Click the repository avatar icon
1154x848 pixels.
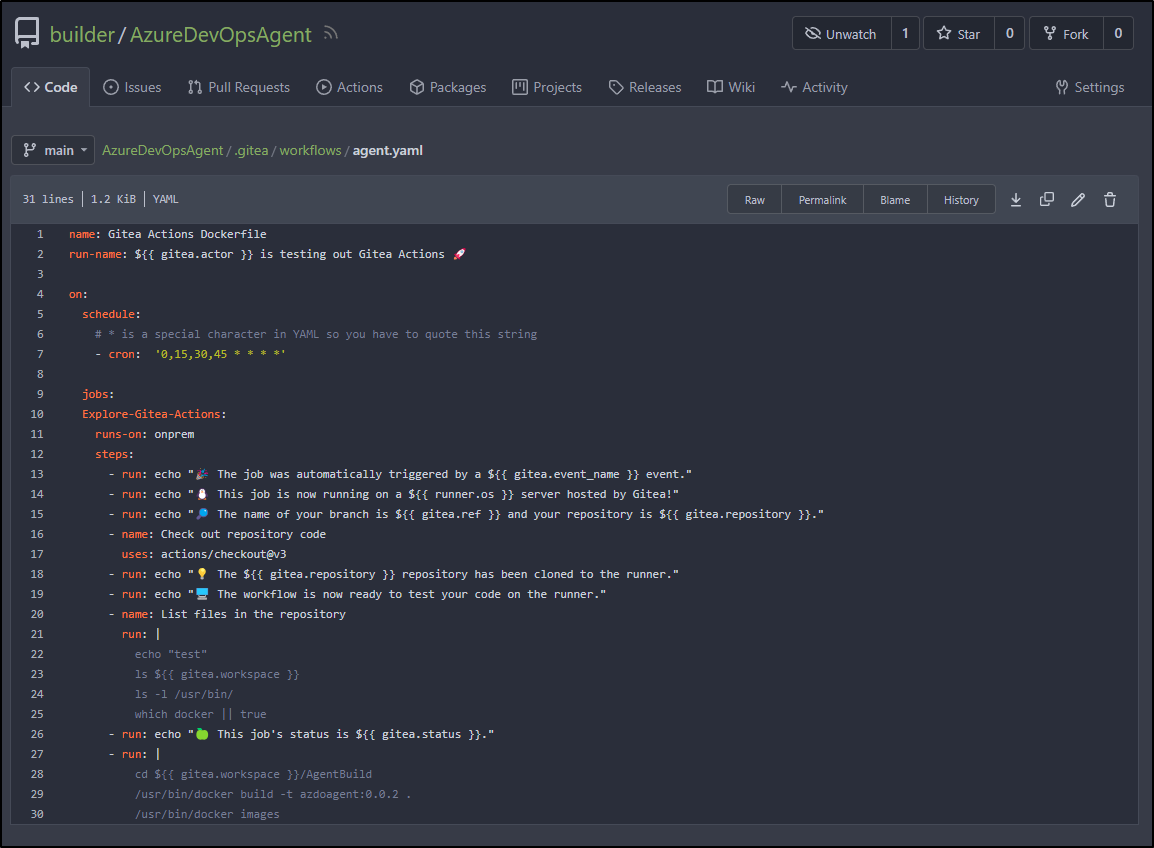click(27, 33)
